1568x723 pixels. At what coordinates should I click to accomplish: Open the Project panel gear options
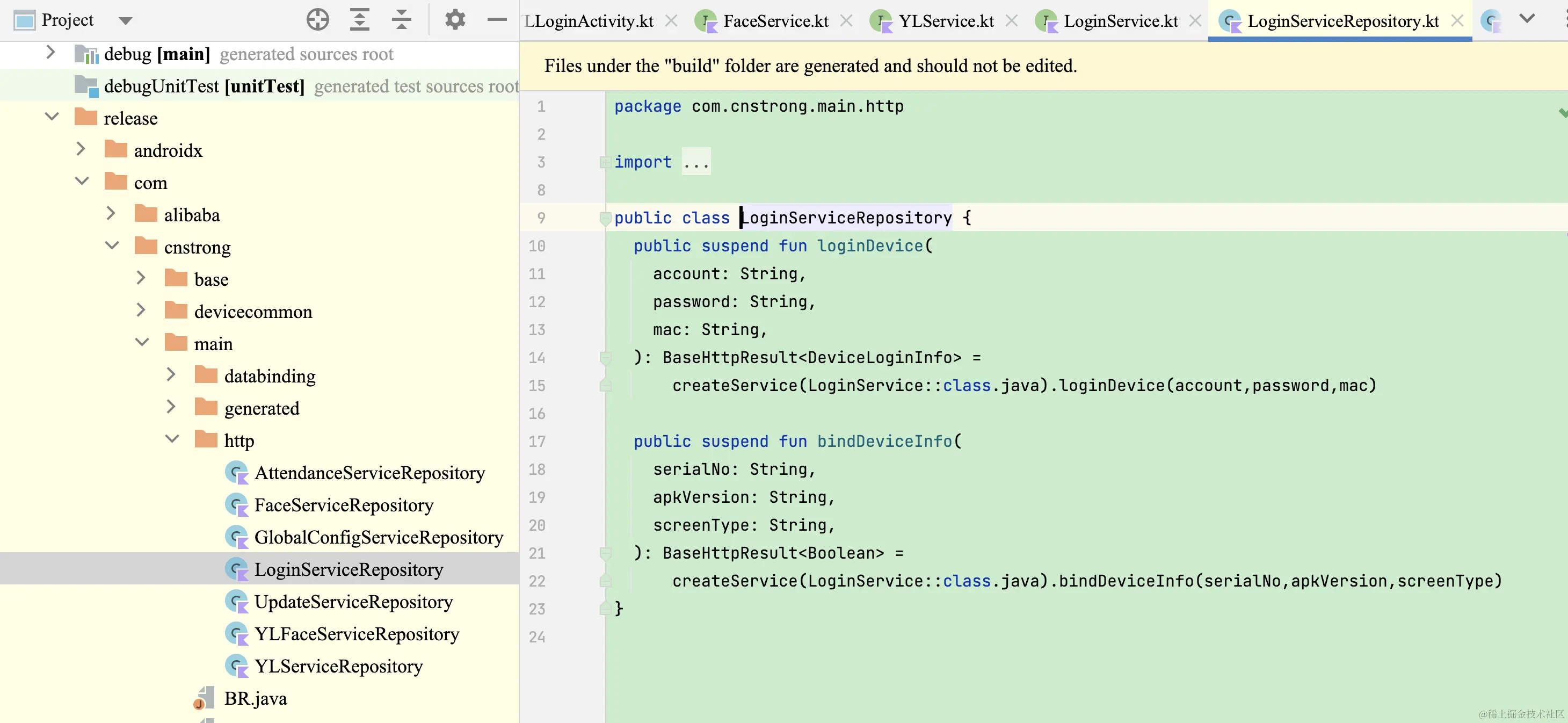[x=455, y=19]
